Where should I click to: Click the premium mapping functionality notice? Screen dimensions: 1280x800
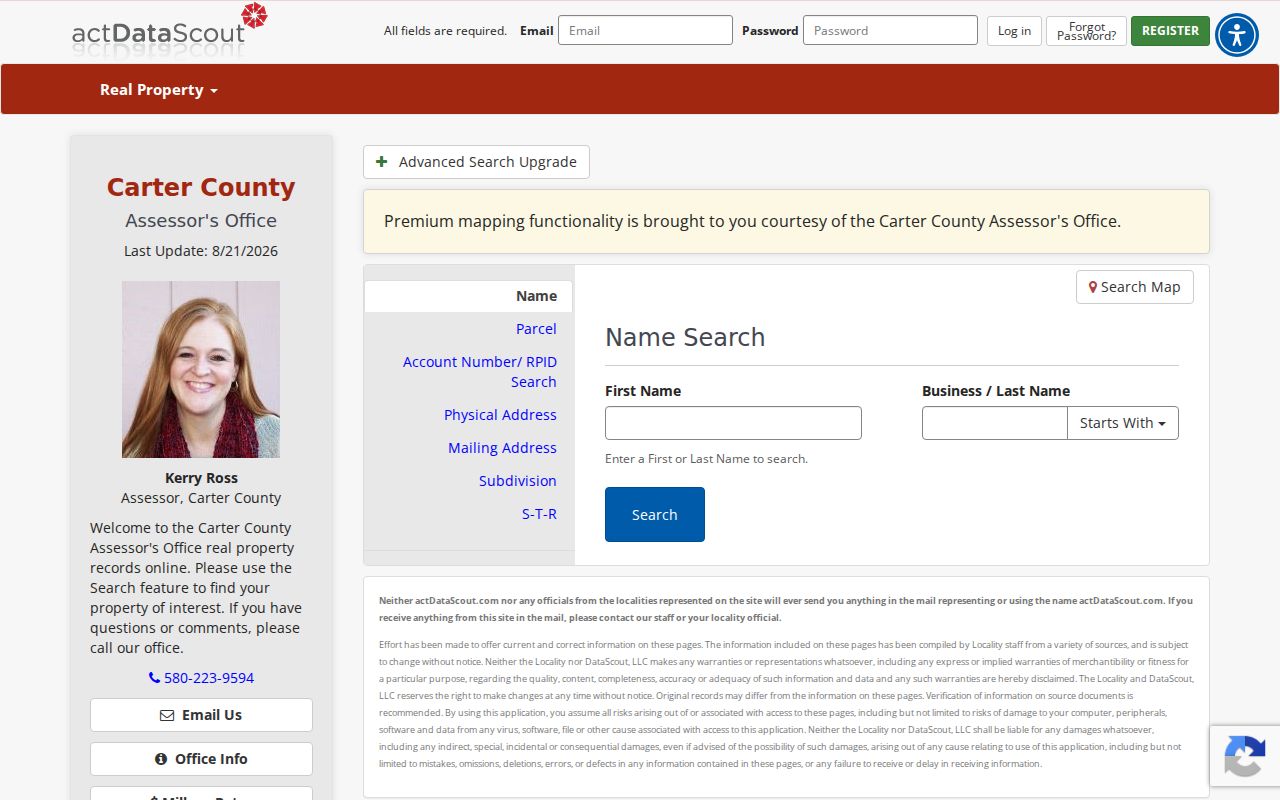coord(786,221)
